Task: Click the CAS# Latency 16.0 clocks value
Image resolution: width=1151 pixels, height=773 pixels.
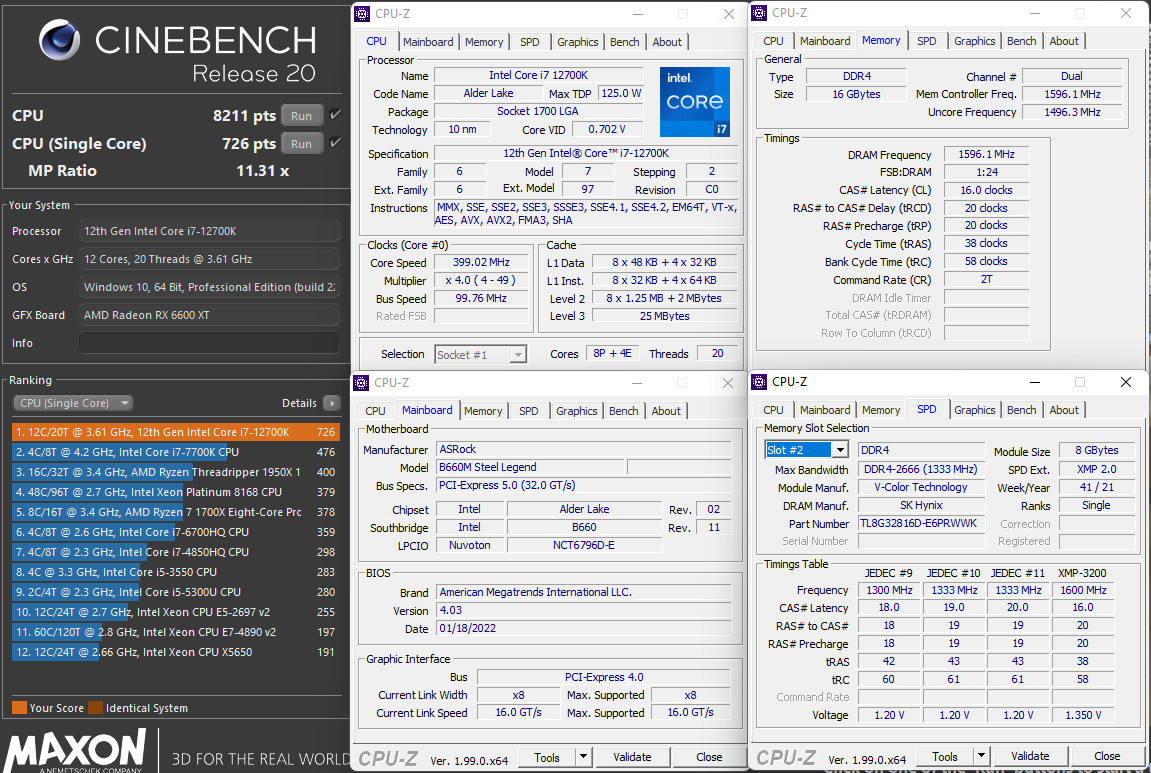Action: click(x=986, y=190)
